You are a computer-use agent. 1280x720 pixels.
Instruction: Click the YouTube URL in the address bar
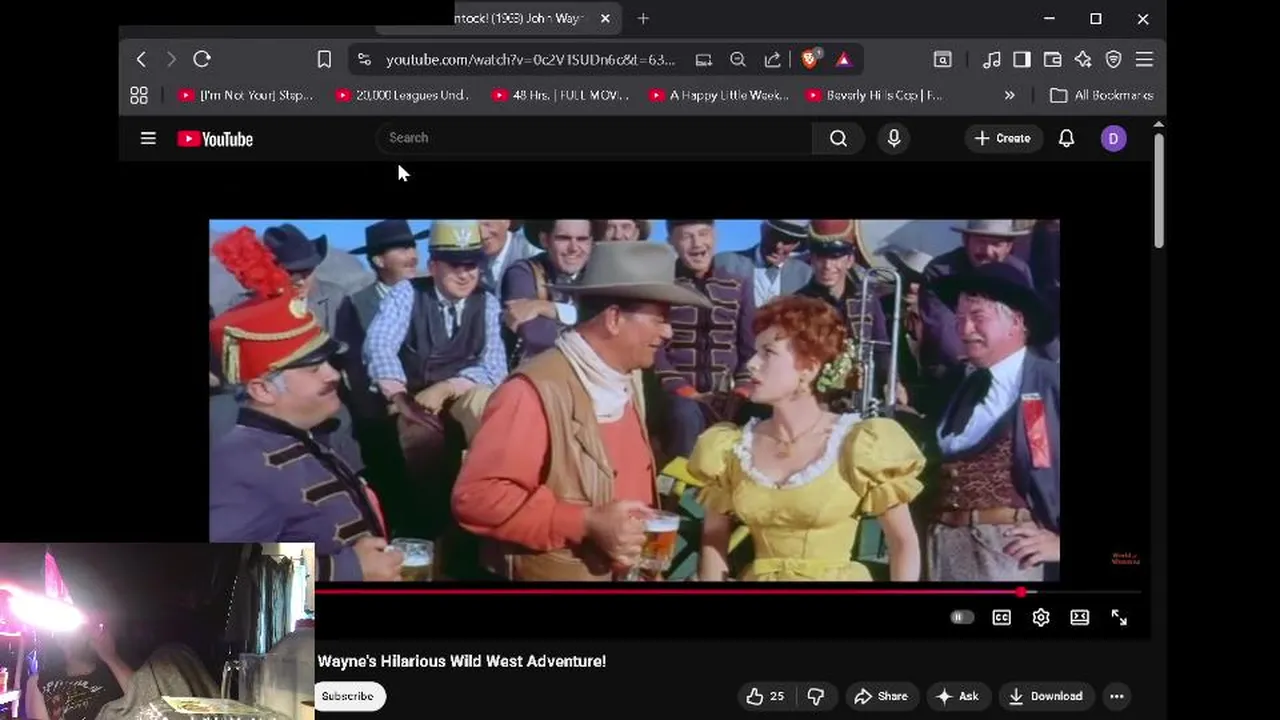pos(531,60)
